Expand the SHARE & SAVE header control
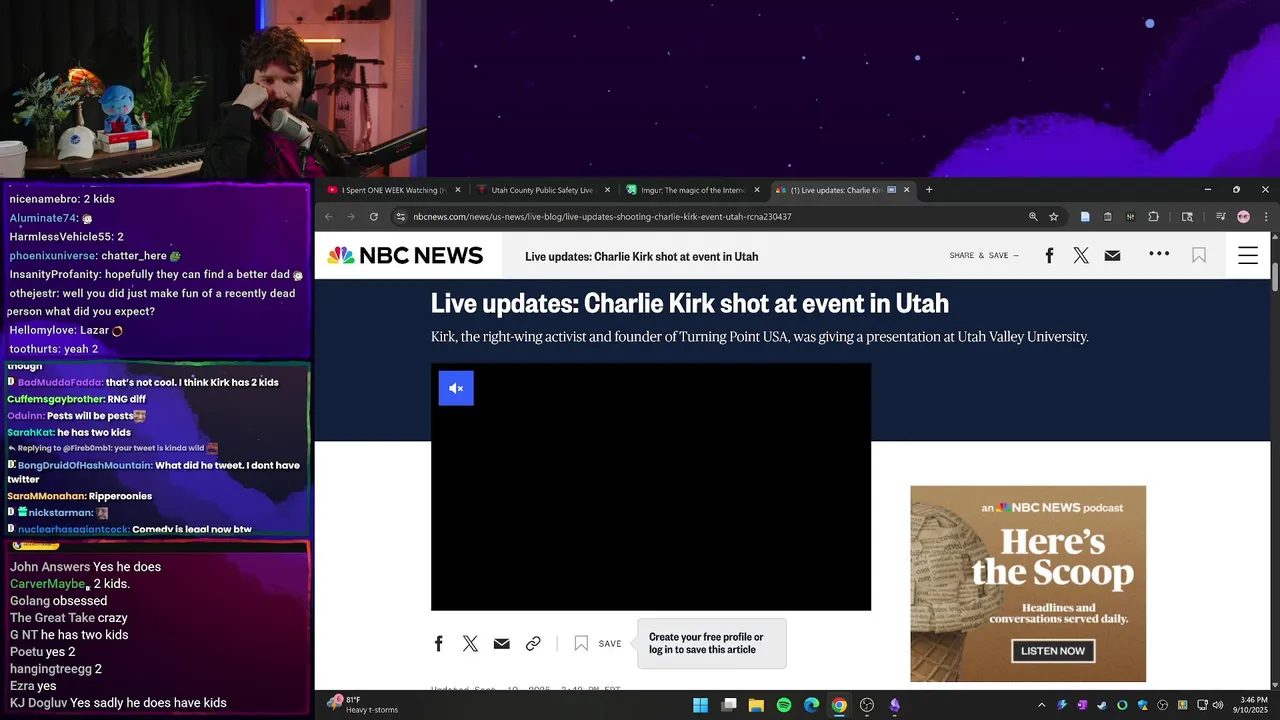 984,256
